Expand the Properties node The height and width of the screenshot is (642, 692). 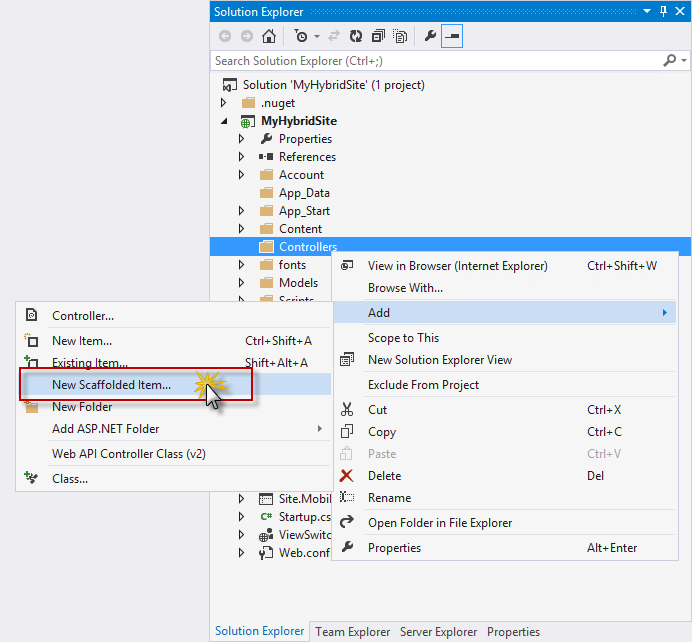pyautogui.click(x=241, y=139)
